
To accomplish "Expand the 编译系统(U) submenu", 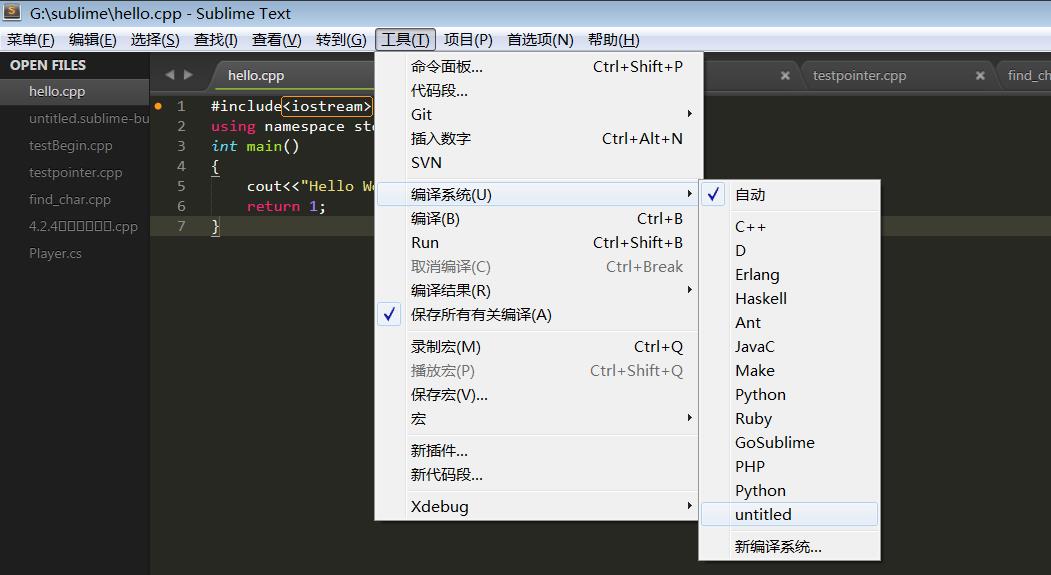I will click(x=539, y=195).
